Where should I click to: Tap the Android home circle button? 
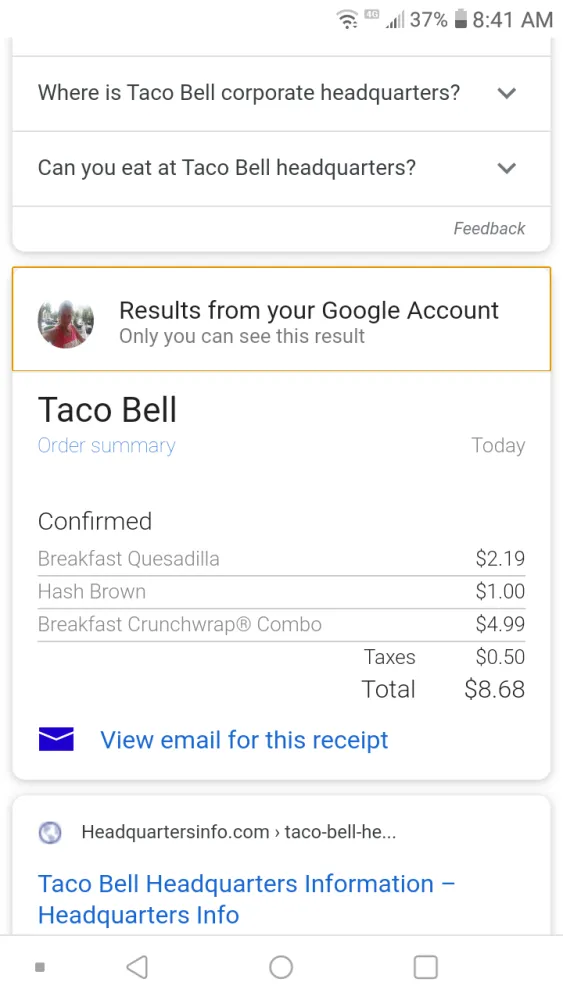coord(281,967)
